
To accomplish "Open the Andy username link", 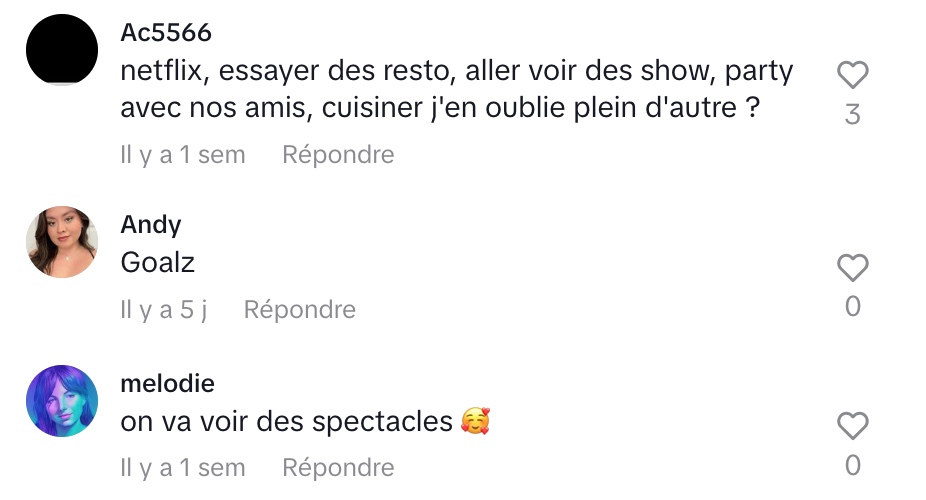I will tap(151, 225).
